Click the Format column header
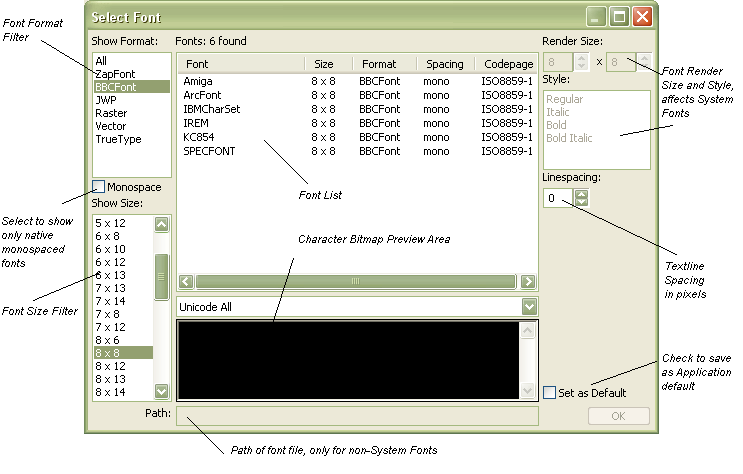This screenshot has width=743, height=474. [379, 64]
